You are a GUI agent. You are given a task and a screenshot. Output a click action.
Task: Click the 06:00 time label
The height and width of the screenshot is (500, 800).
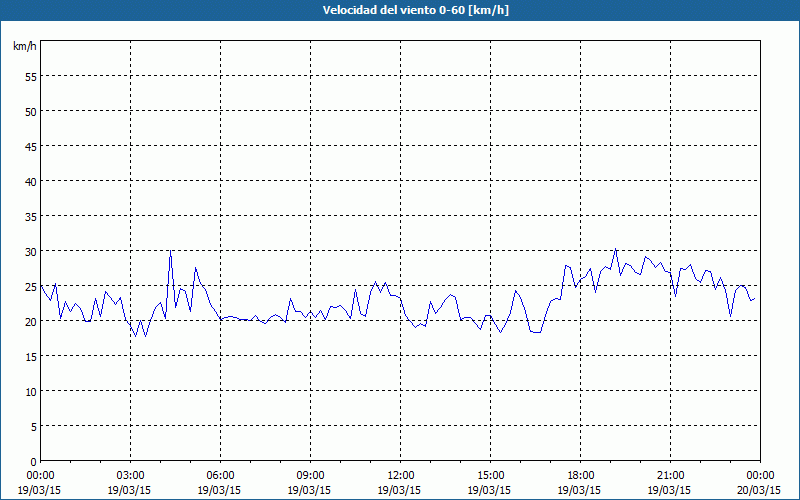click(220, 476)
